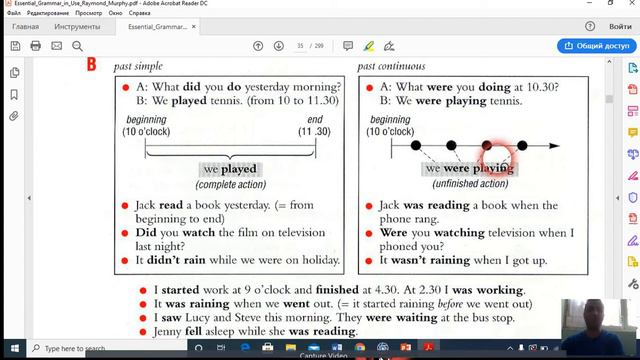The height and width of the screenshot is (360, 640).
Task: Click the vertical scrollbar thumb
Action: click(x=609, y=99)
